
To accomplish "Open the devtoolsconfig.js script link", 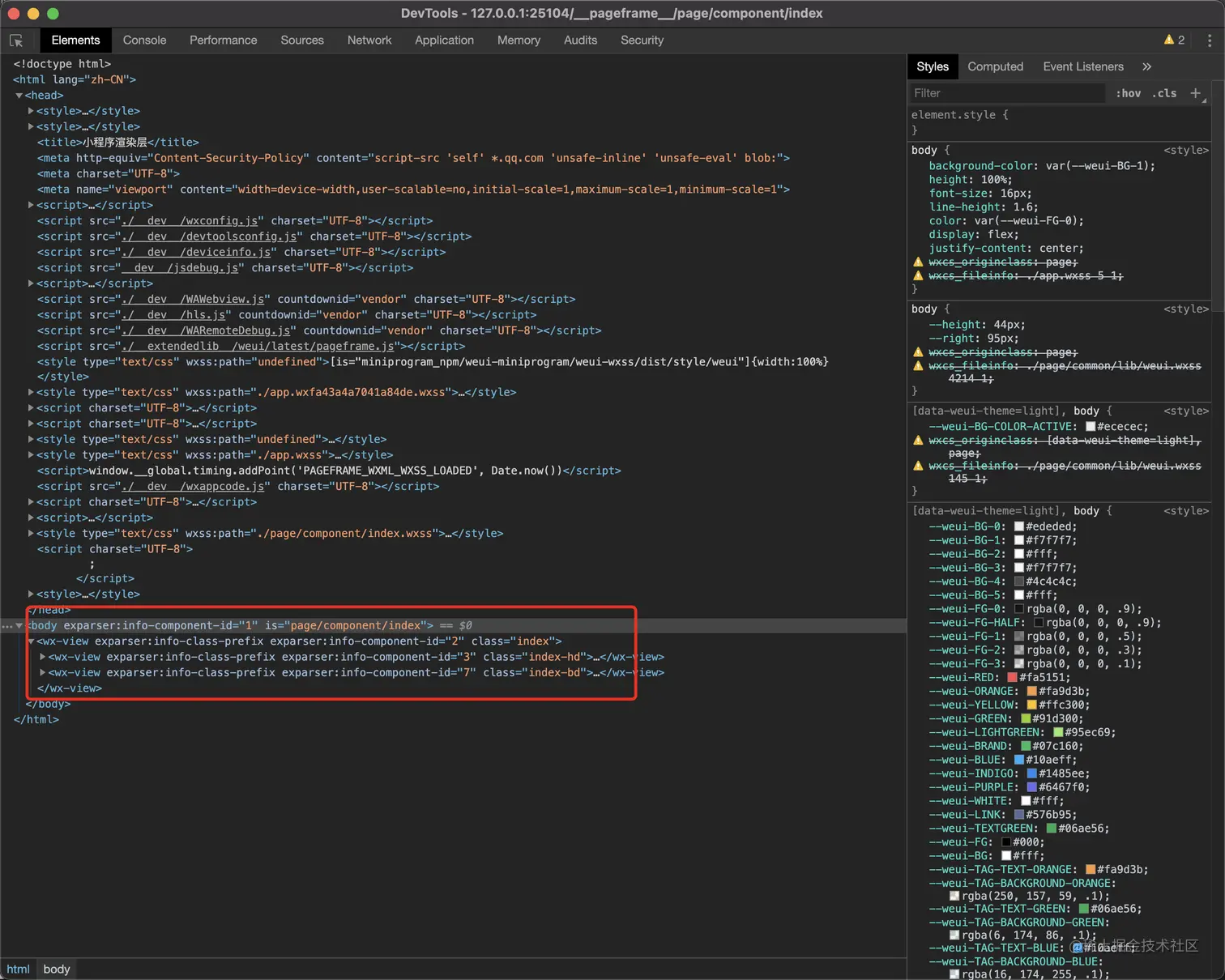I will tap(209, 236).
